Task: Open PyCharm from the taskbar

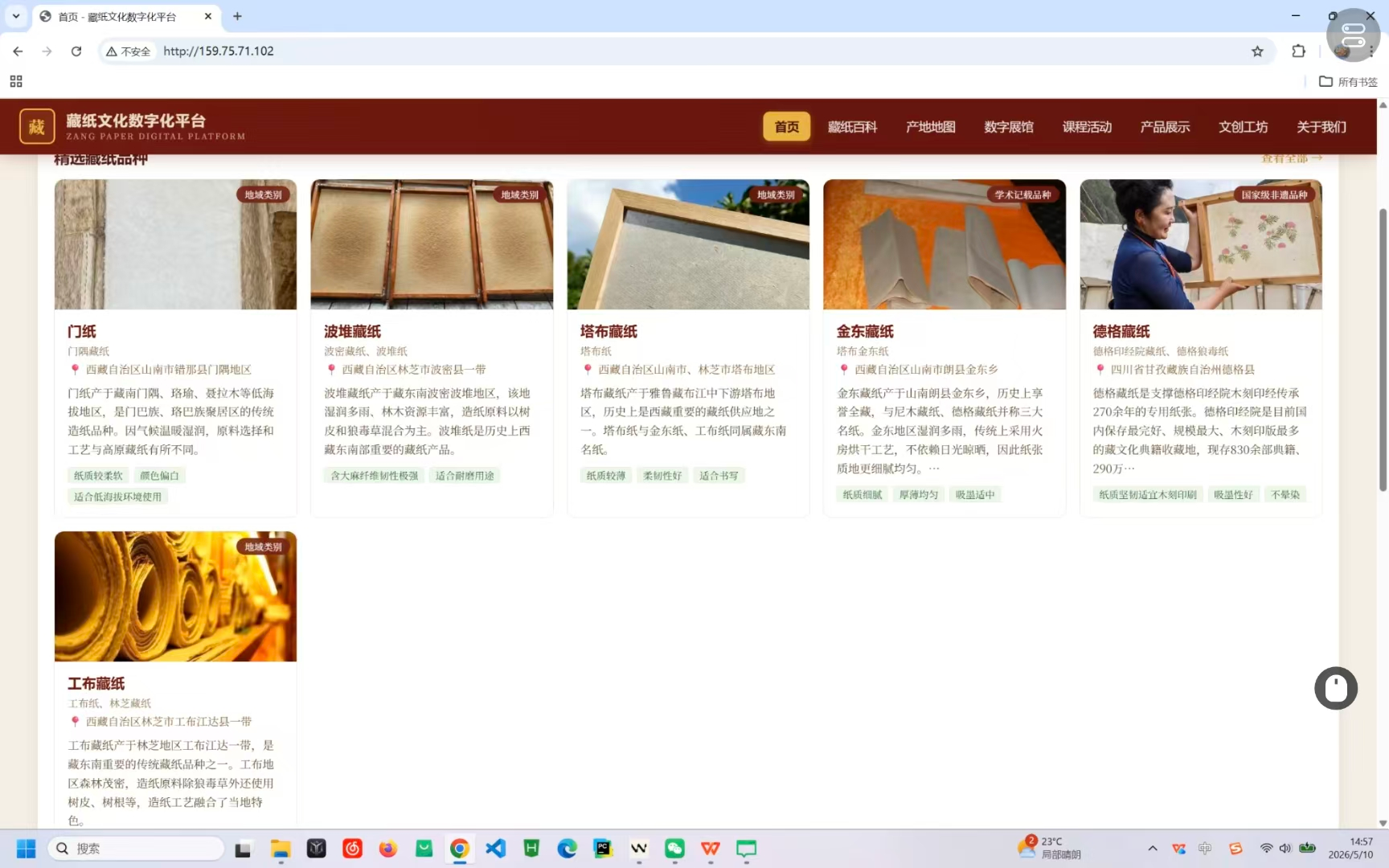Action: (x=603, y=849)
